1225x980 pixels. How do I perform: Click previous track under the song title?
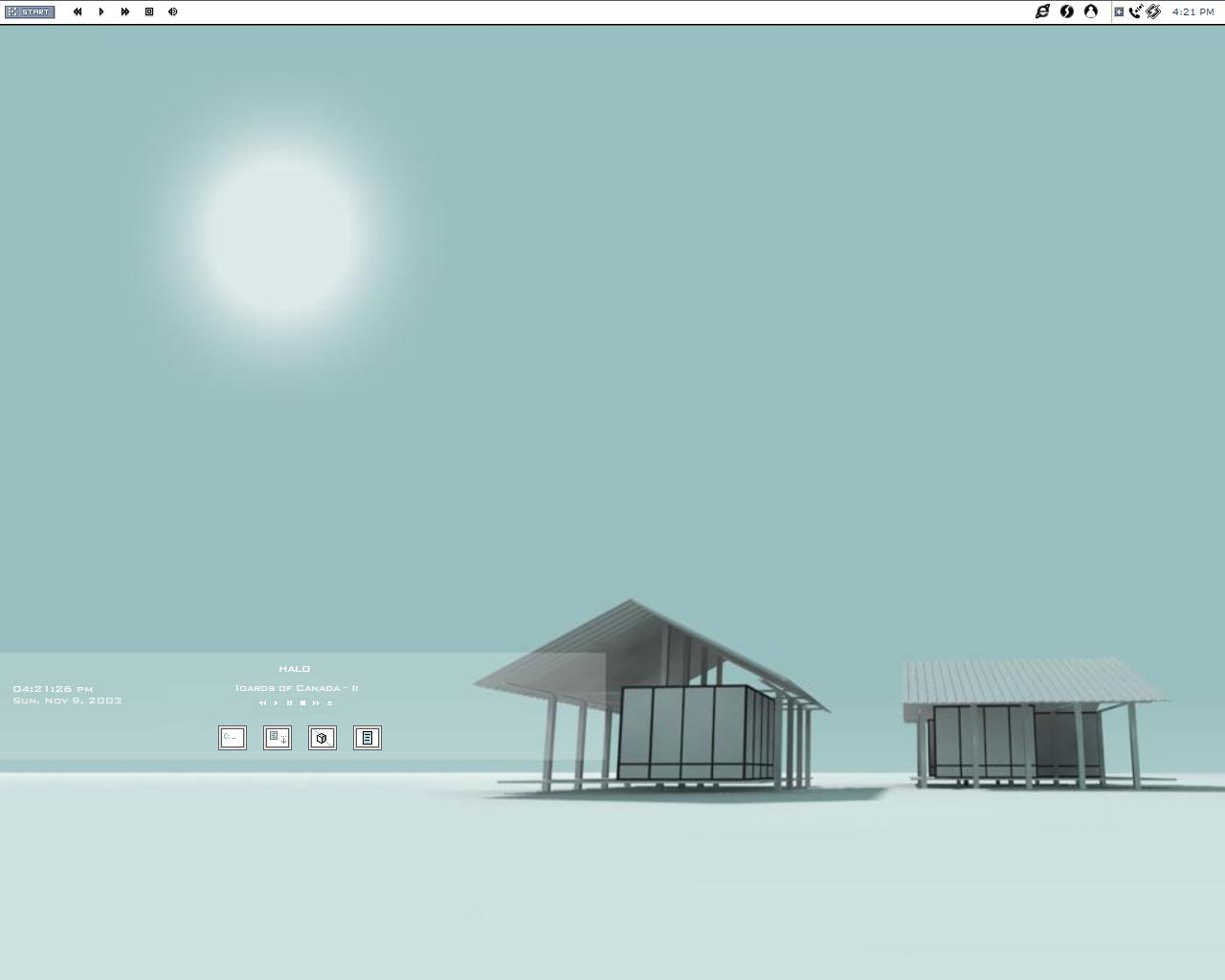[x=263, y=703]
